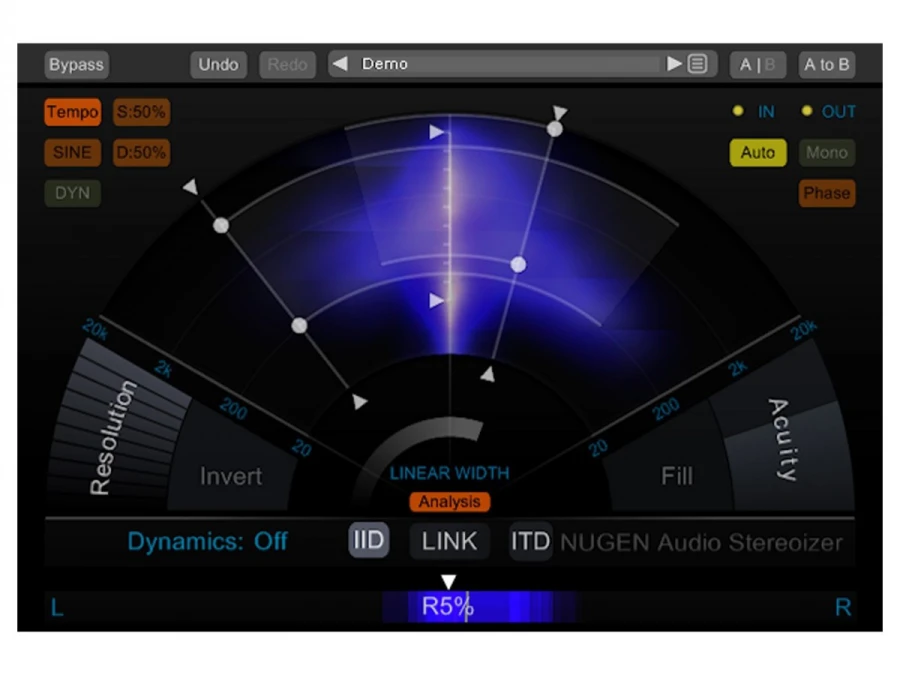Click arrow marker at bottom of right line
The width and height of the screenshot is (900, 675).
click(x=488, y=375)
